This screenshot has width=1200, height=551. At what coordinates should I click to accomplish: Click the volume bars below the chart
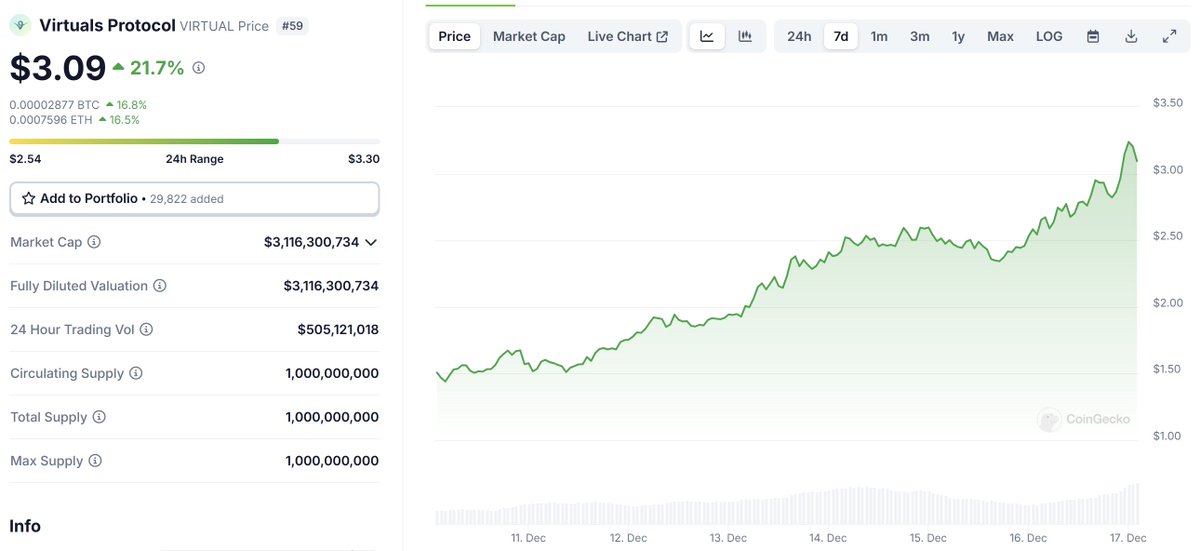coord(787,505)
